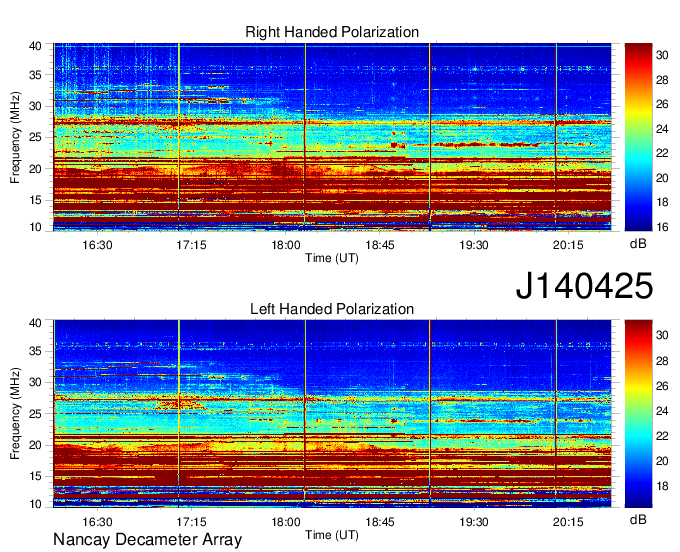Click the dB label under right-handed color bar
680x552 pixels.
point(638,244)
